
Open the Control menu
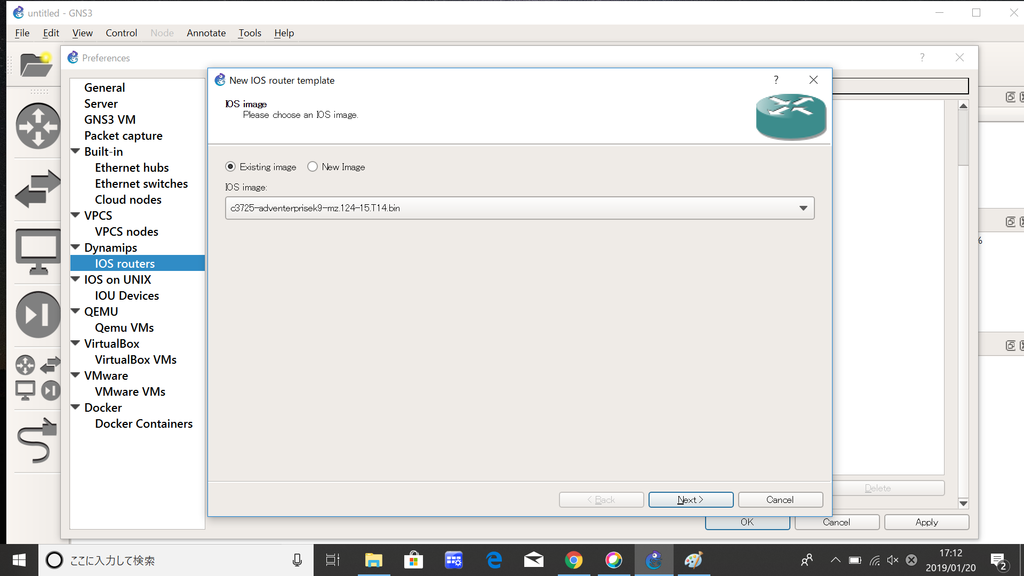coord(121,33)
